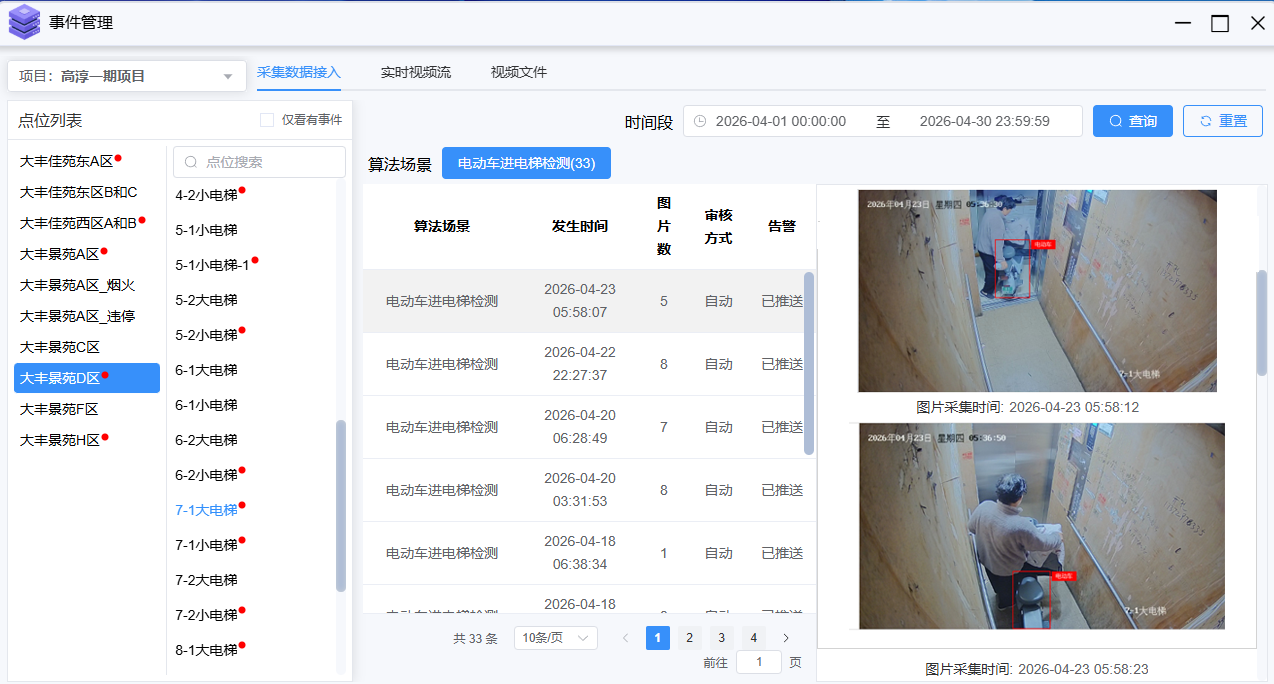Select point 7-2小电梯
This screenshot has height=684, width=1274.
tap(206, 615)
